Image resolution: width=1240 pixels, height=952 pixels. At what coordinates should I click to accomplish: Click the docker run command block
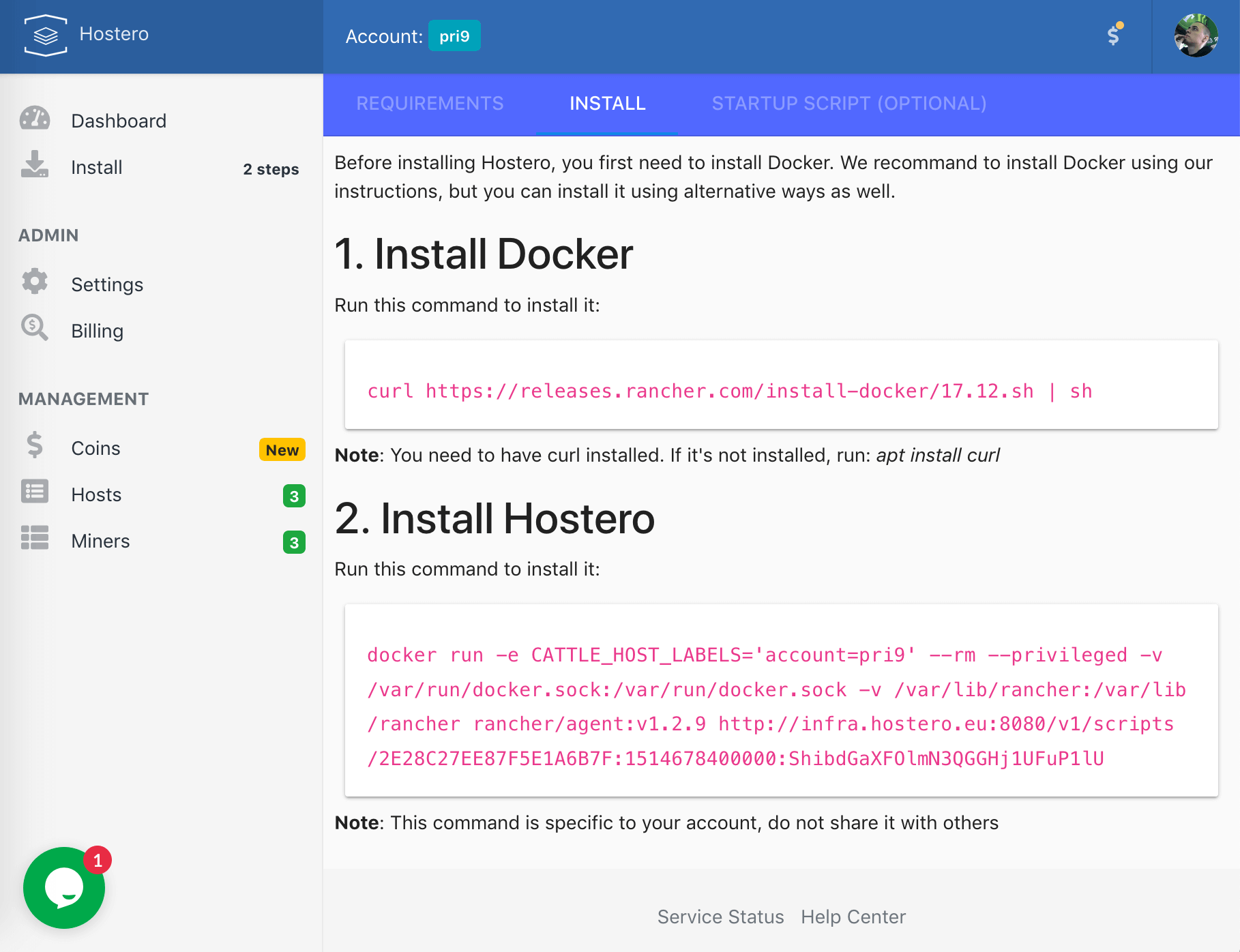click(782, 700)
